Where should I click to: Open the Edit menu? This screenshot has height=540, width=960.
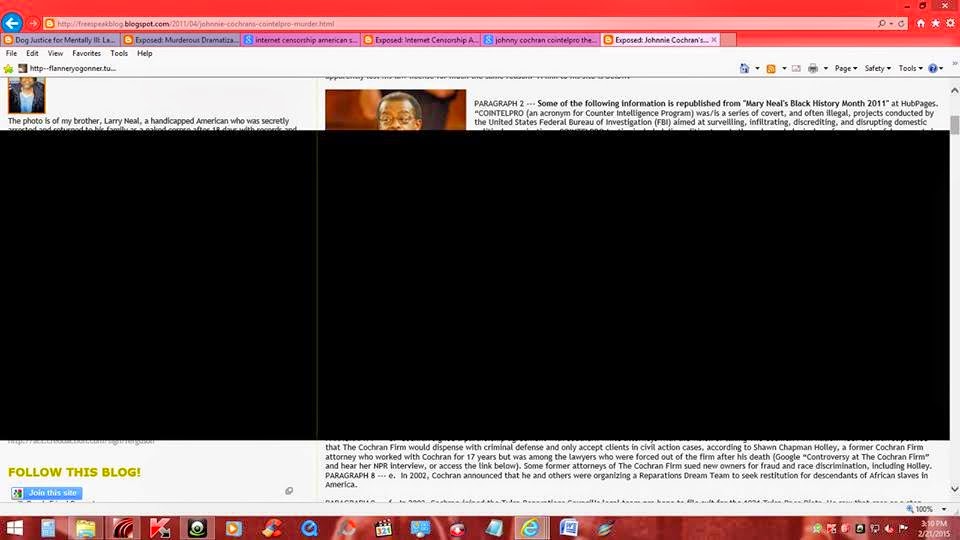pos(32,53)
